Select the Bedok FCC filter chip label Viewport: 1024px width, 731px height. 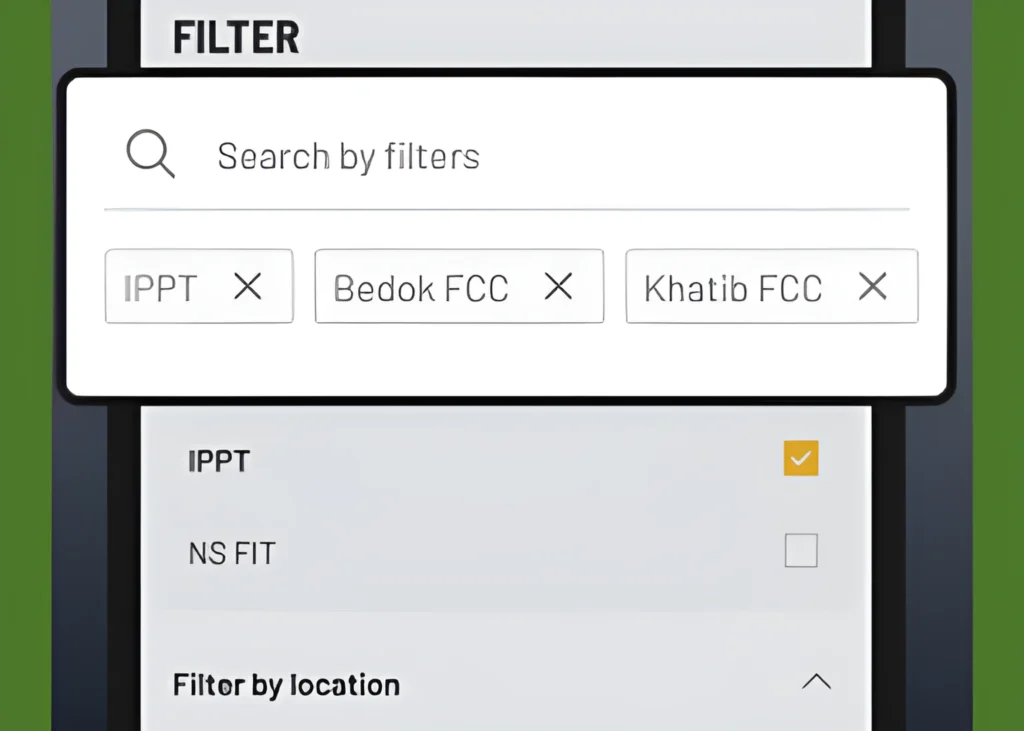click(421, 287)
